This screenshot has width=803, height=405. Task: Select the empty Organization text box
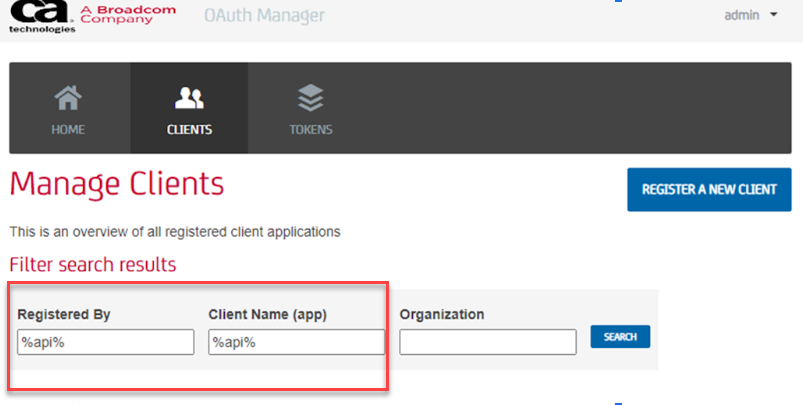coord(487,342)
